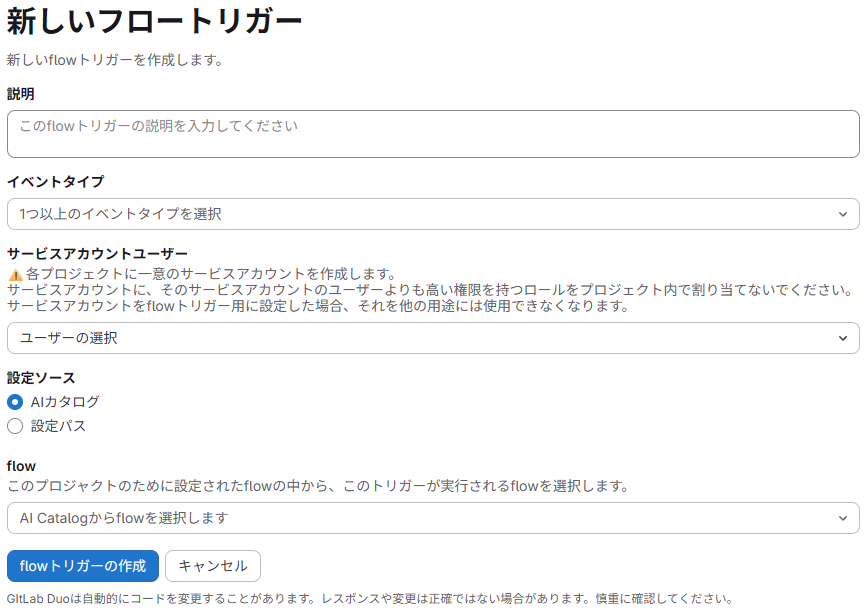867x614 pixels.
Task: Click the キャンセル button
Action: (212, 566)
